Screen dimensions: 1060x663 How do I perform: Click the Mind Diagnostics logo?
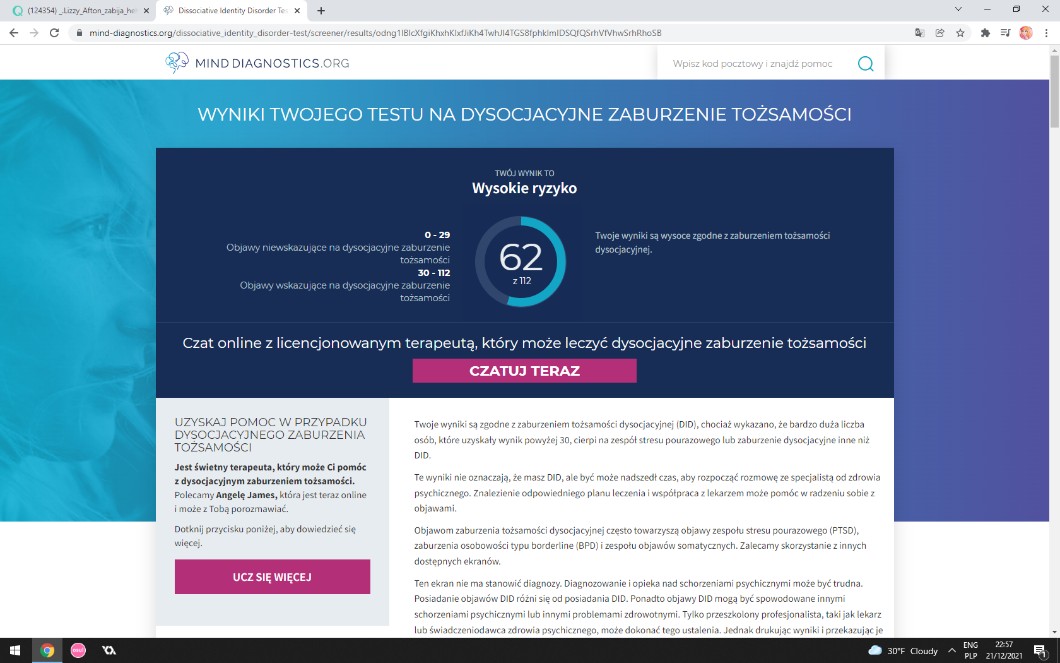[x=258, y=63]
